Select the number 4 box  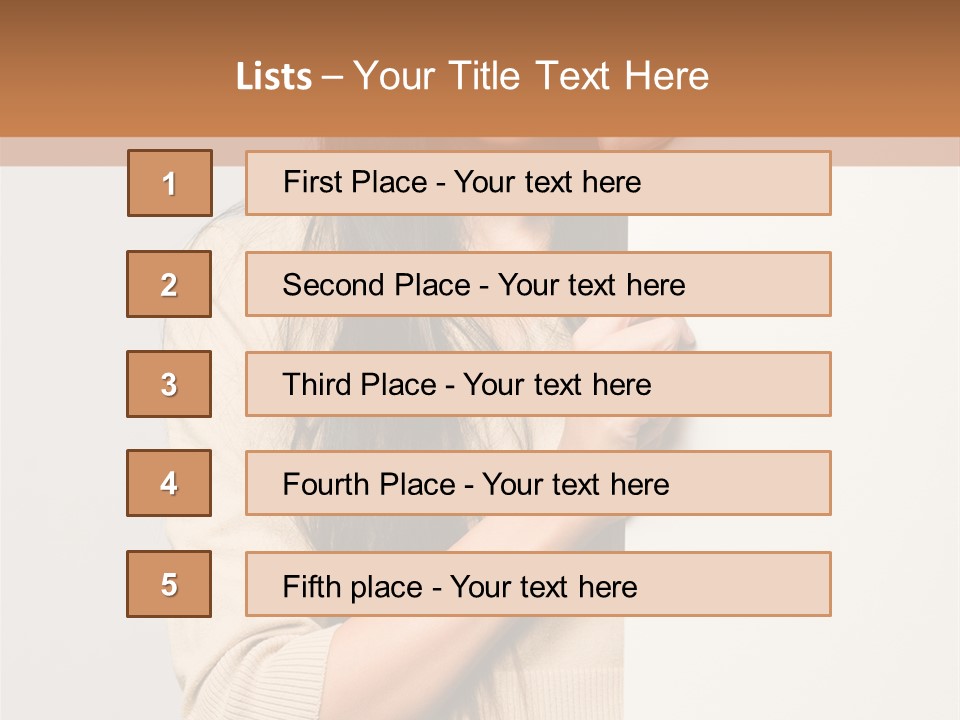[x=169, y=483]
